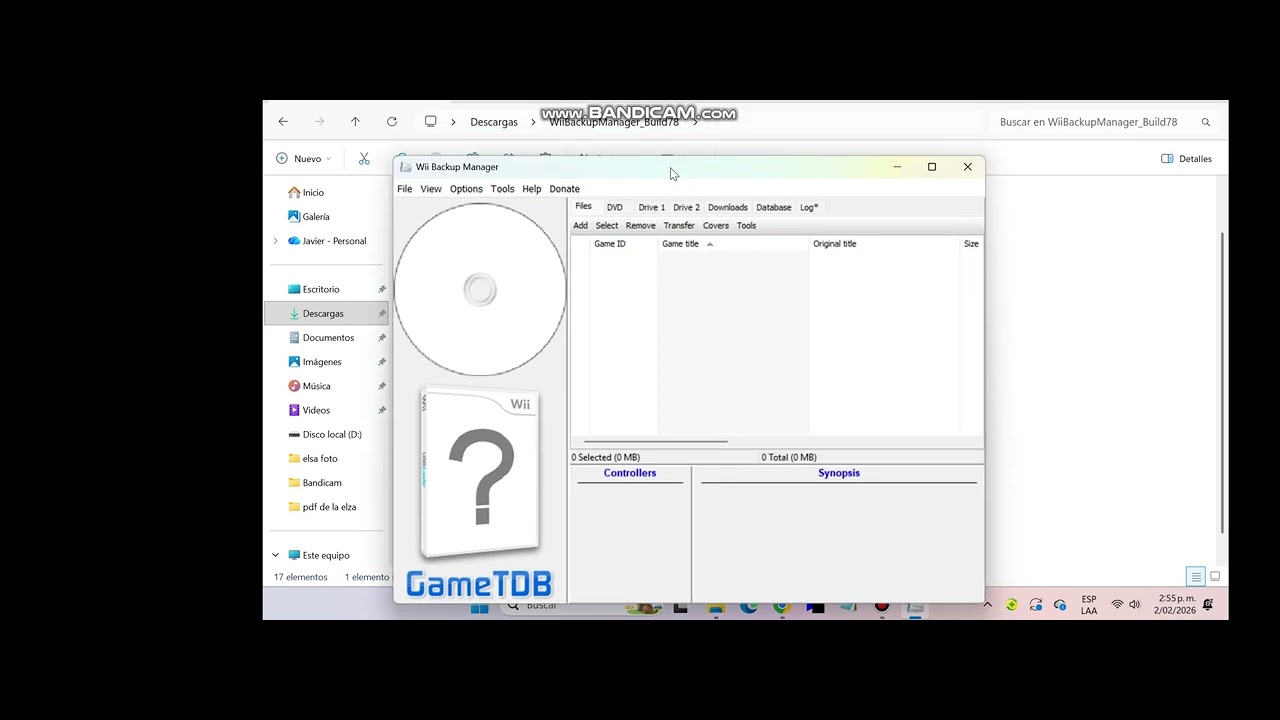Switch to the Database tab
The width and height of the screenshot is (1280, 720).
[773, 207]
